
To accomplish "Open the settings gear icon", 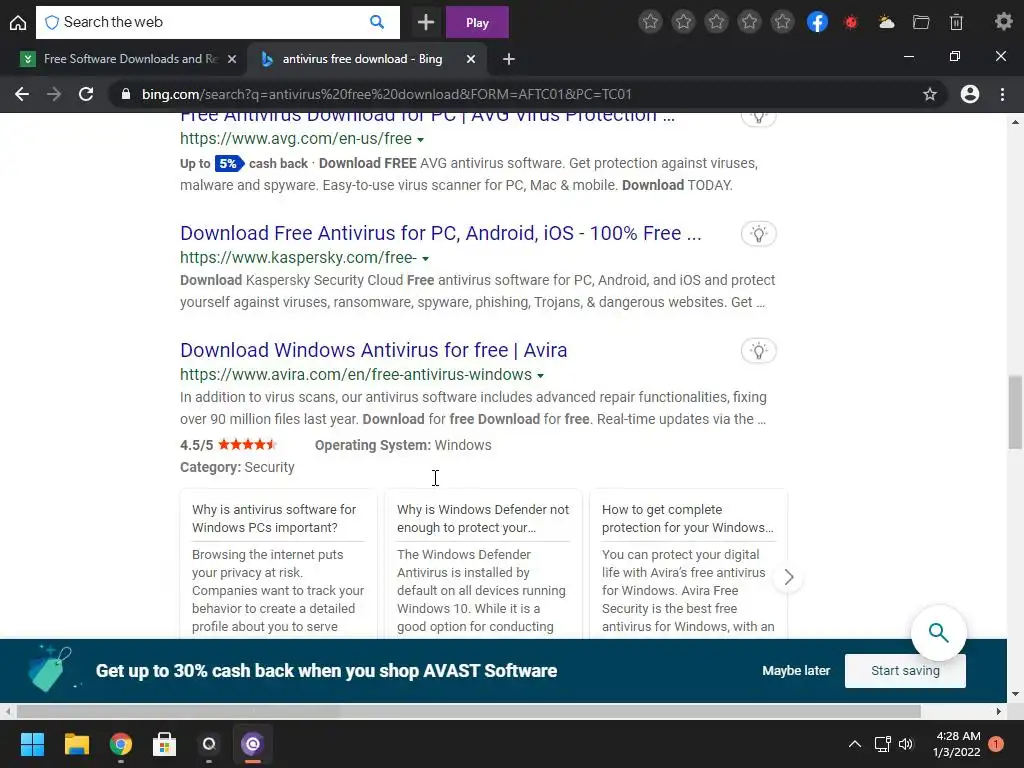I will 1003,22.
